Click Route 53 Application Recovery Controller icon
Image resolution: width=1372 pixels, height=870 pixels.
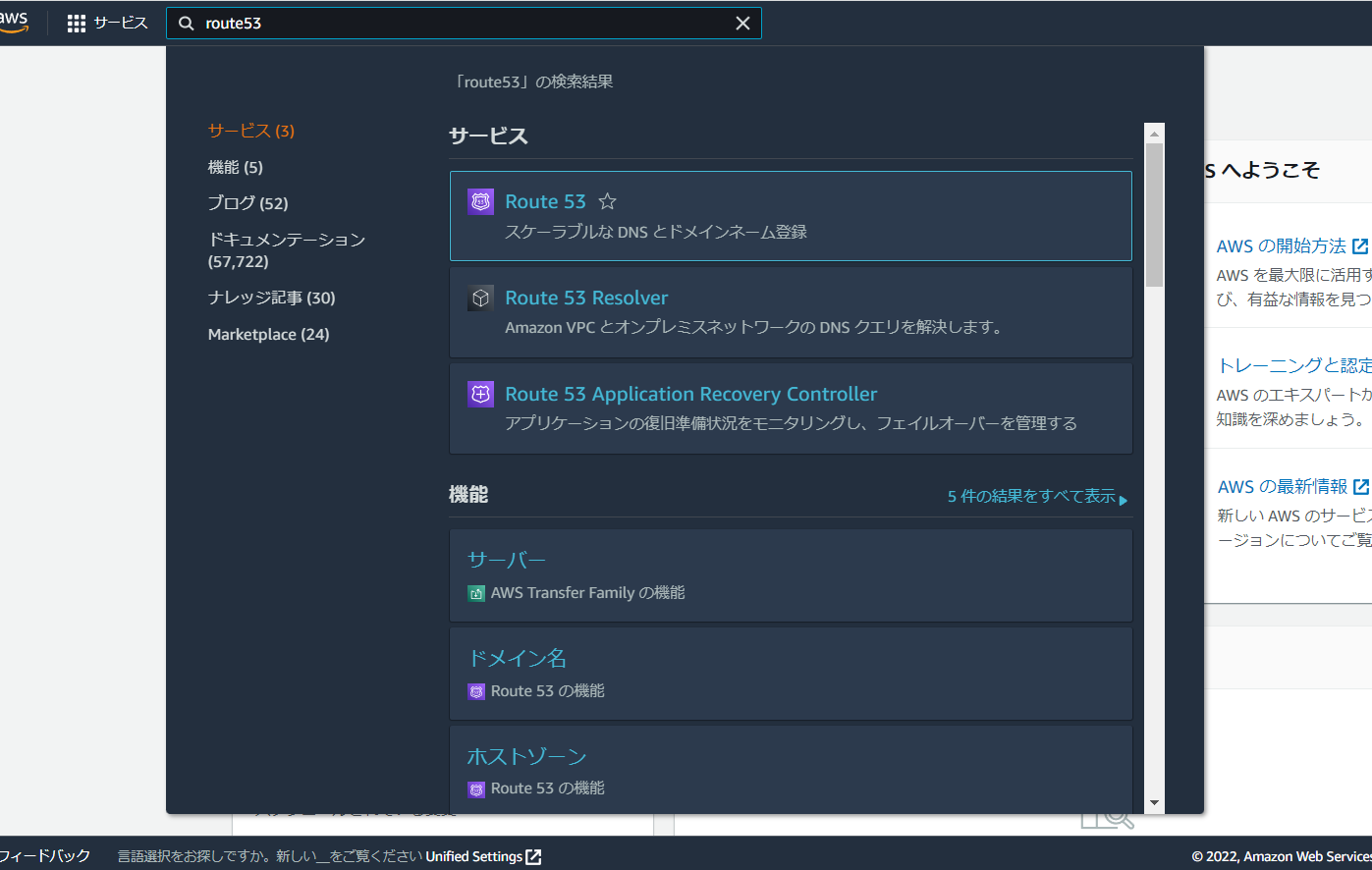480,394
